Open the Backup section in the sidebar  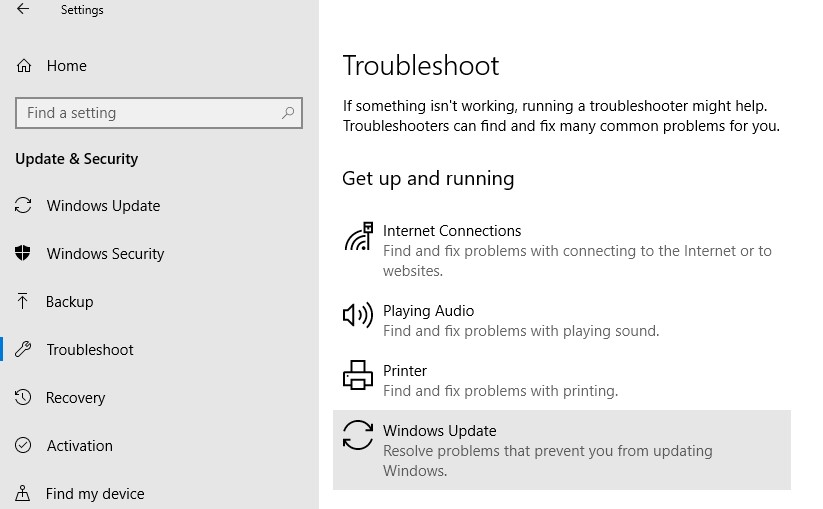coord(69,302)
